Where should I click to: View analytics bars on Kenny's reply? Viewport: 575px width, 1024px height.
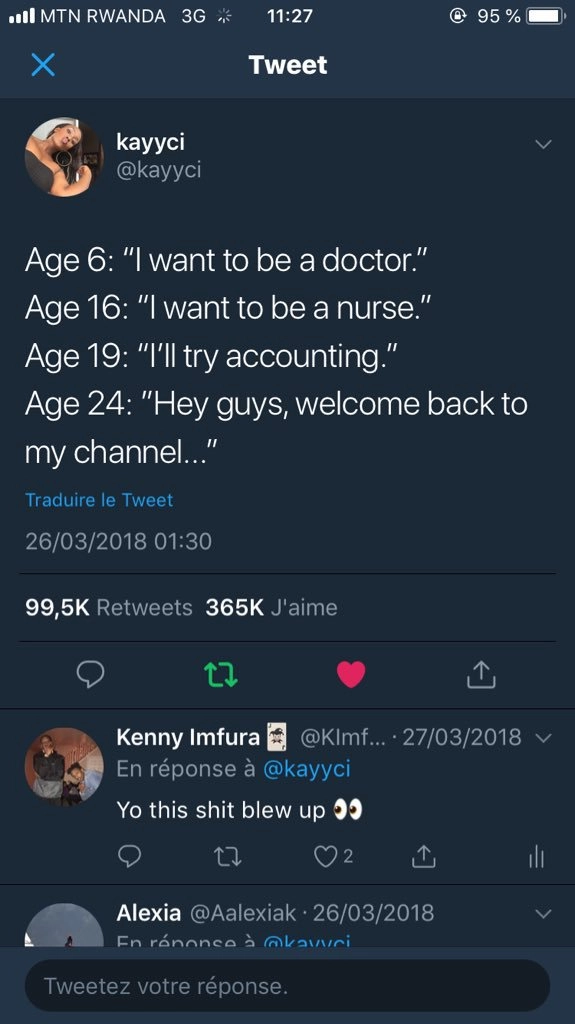click(536, 856)
